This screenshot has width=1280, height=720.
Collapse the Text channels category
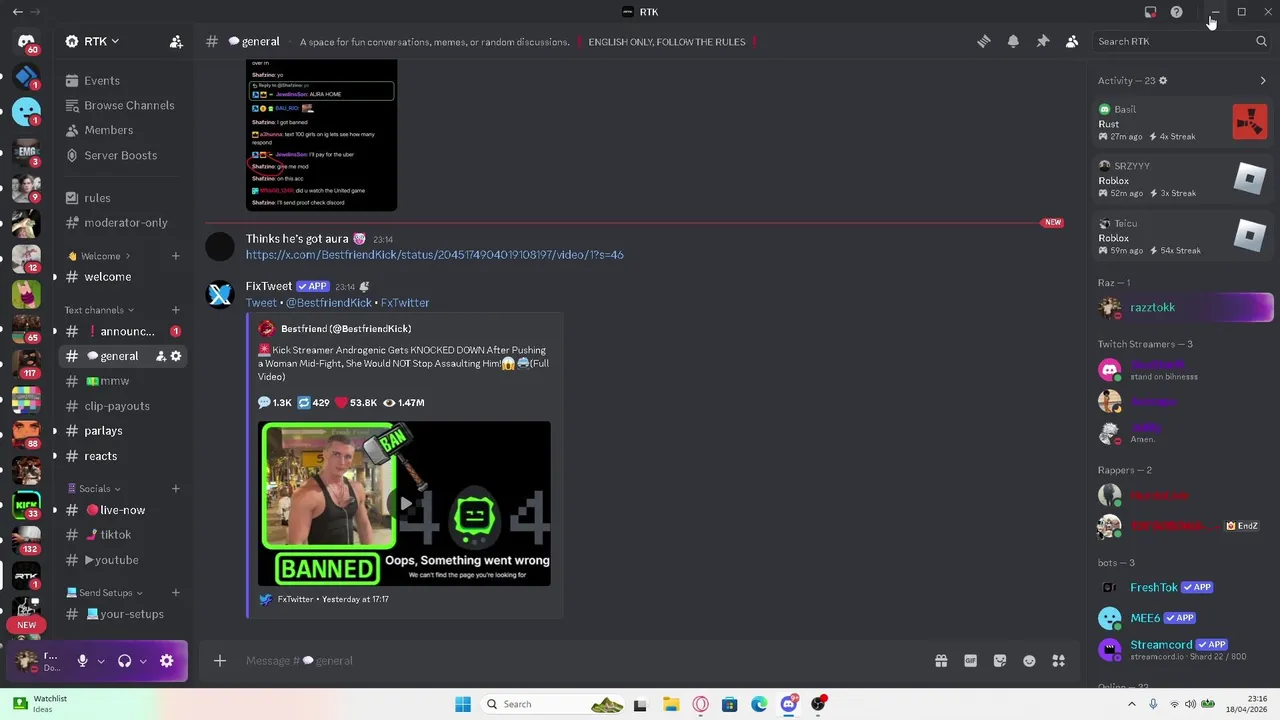[99, 310]
